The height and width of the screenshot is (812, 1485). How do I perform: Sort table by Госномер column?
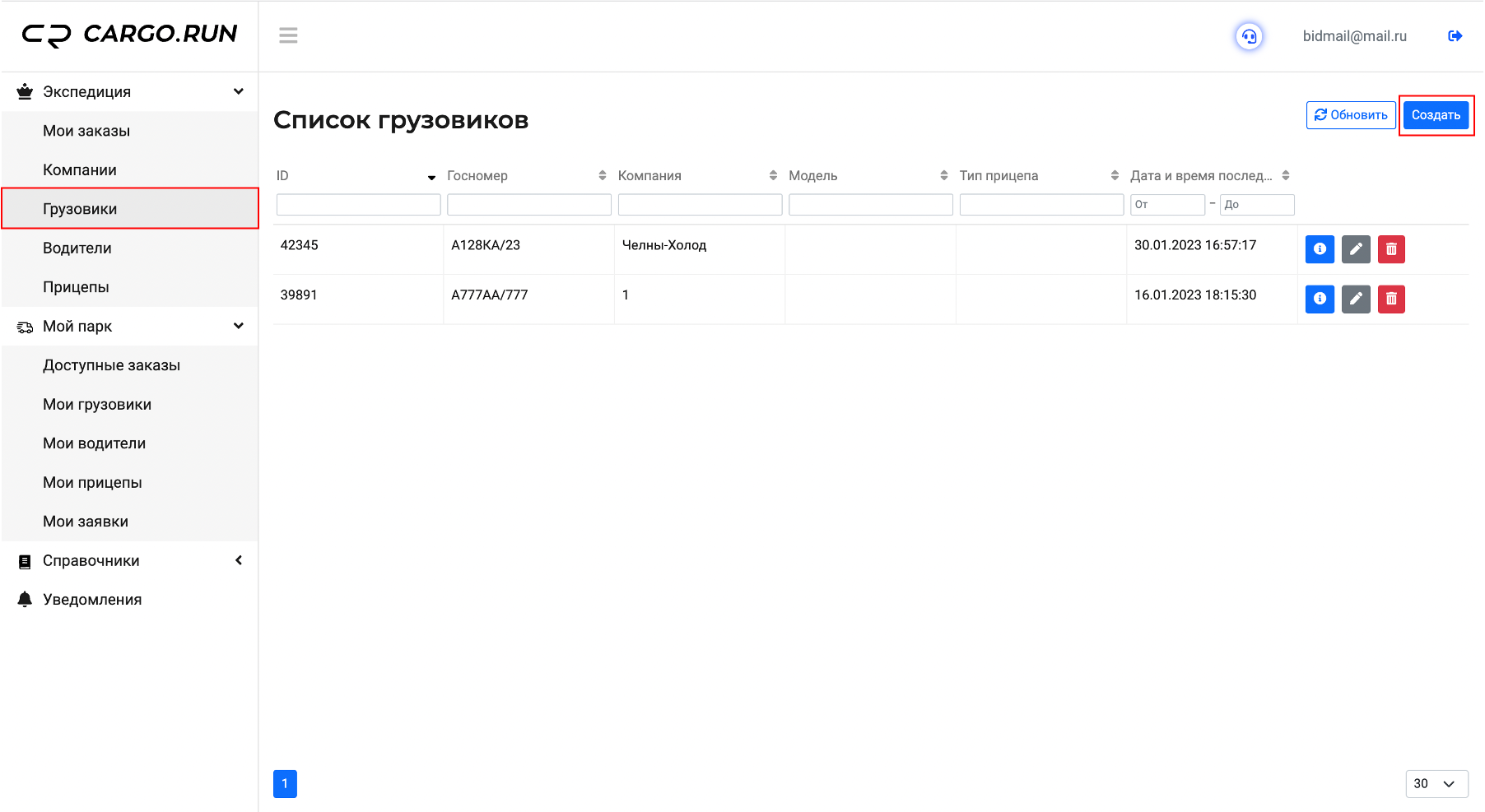pos(602,175)
